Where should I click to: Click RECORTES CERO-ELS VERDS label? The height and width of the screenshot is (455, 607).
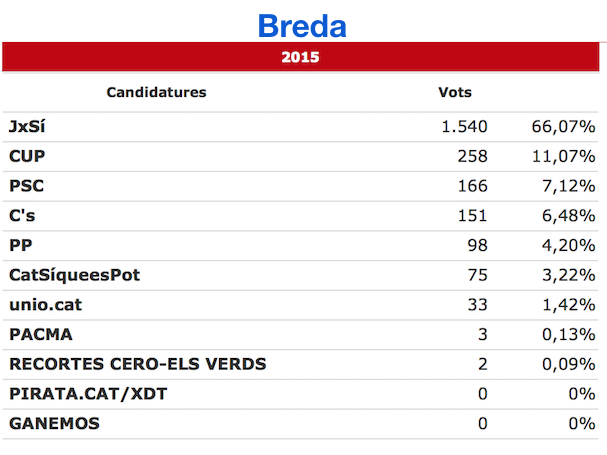point(138,364)
